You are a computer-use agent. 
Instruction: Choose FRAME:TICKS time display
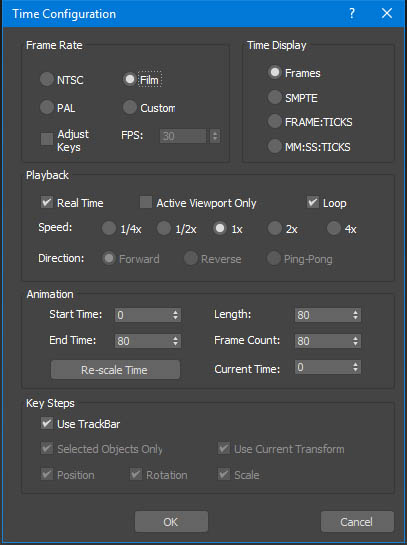(x=275, y=122)
